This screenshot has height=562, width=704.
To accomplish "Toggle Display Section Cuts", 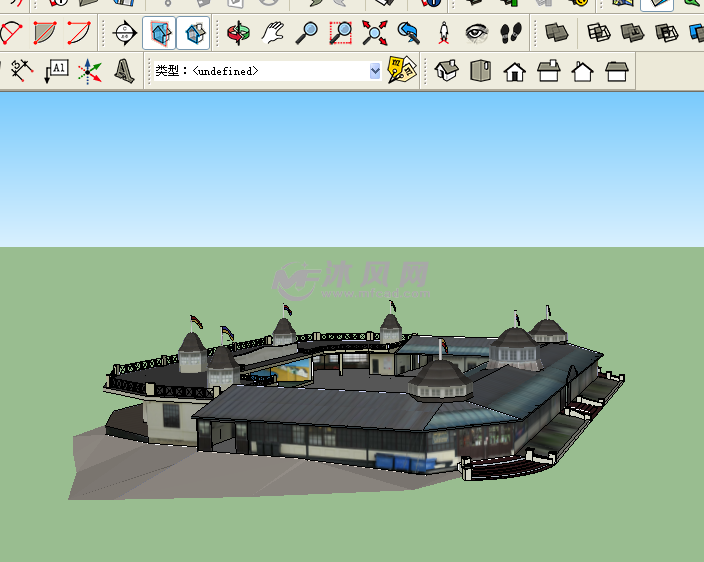I will point(193,33).
